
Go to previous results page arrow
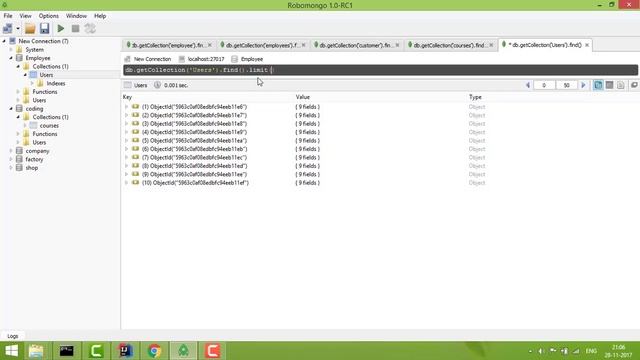click(528, 85)
